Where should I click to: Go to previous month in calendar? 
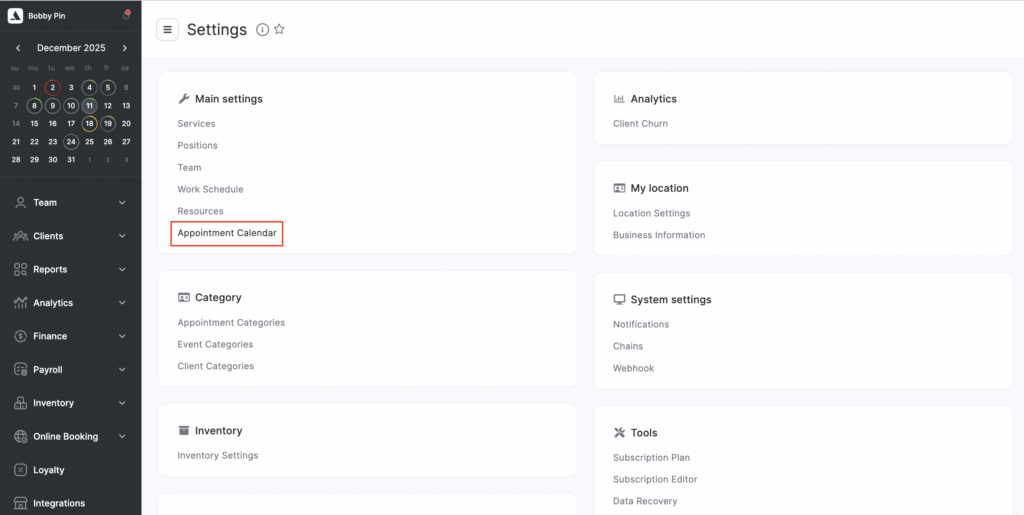tap(18, 48)
